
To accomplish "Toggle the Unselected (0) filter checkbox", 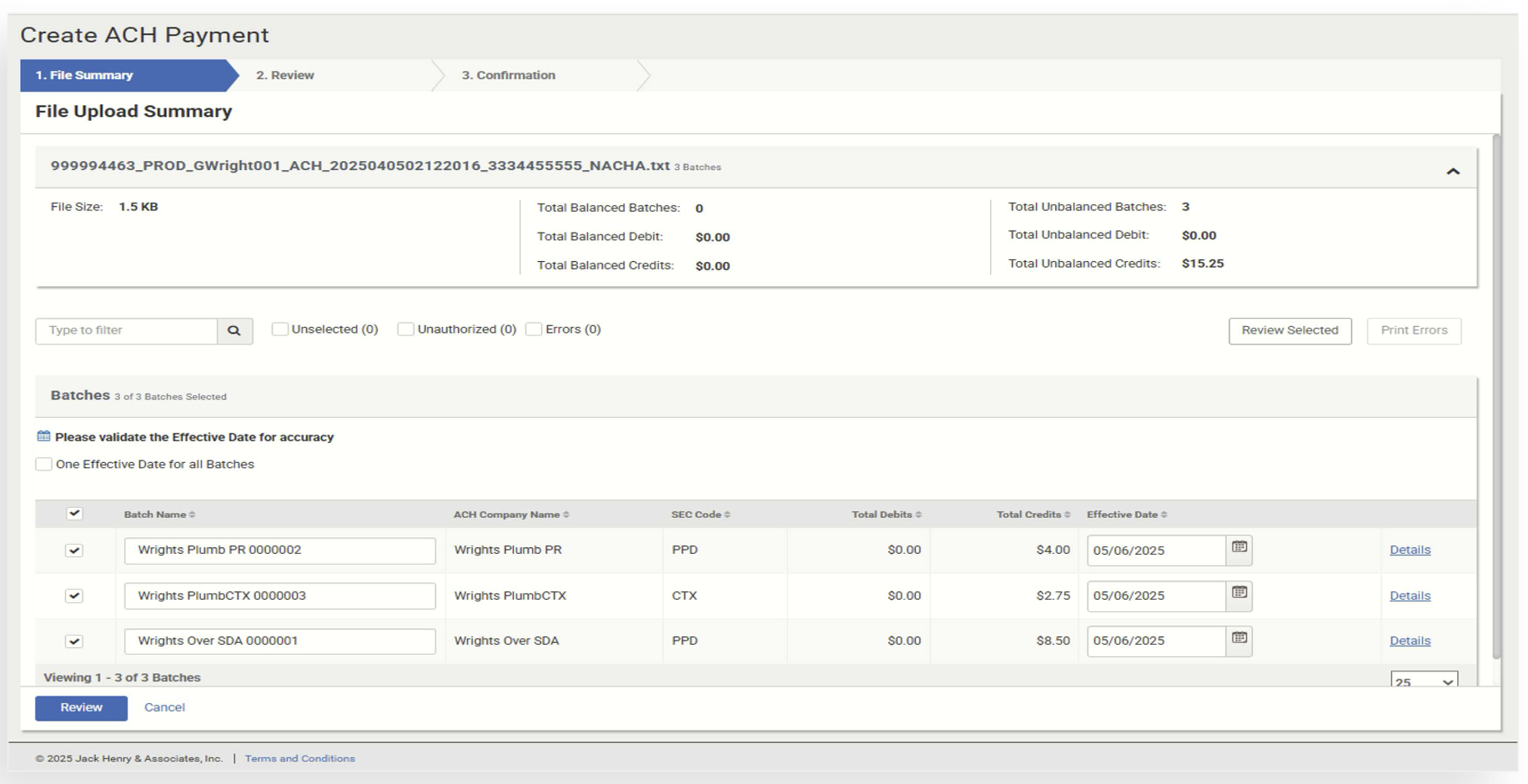I will pos(280,329).
